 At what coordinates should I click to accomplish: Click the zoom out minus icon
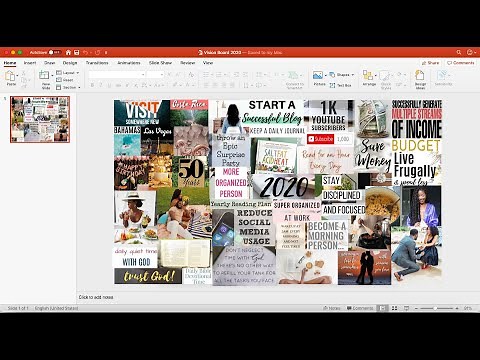416,308
